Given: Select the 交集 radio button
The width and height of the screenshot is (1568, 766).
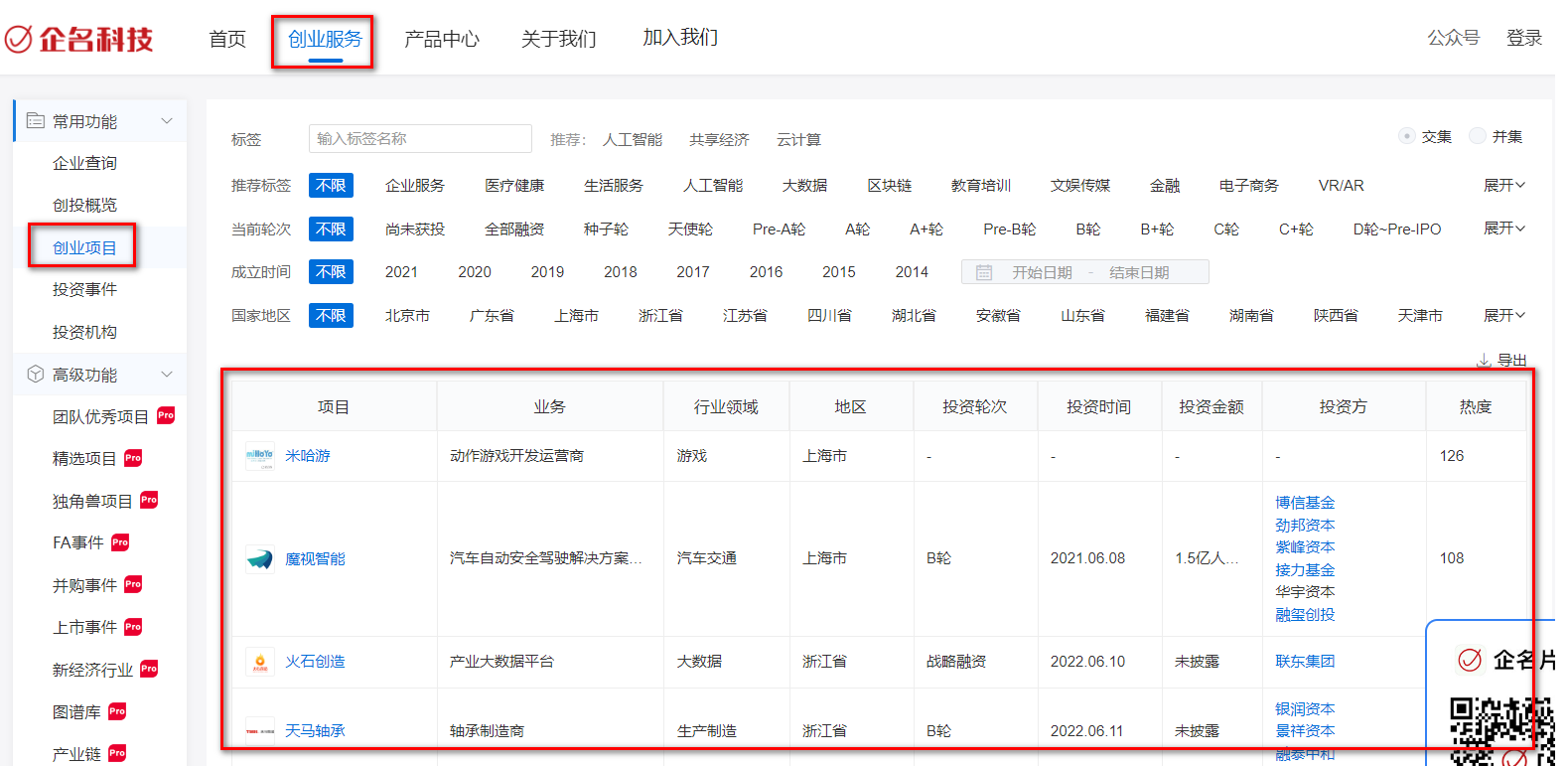Looking at the screenshot, I should click(x=1406, y=136).
